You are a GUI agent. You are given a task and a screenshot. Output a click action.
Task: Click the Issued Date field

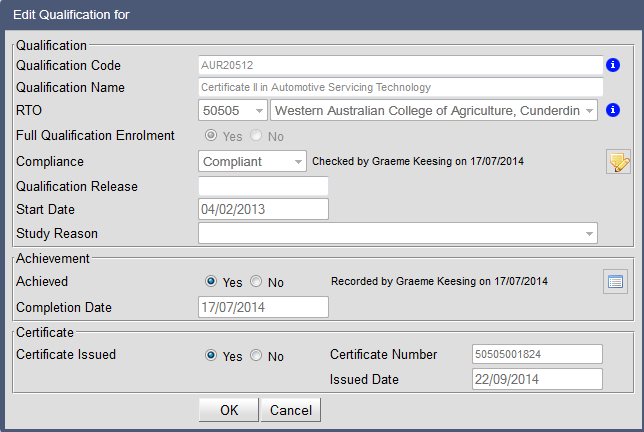click(x=536, y=379)
